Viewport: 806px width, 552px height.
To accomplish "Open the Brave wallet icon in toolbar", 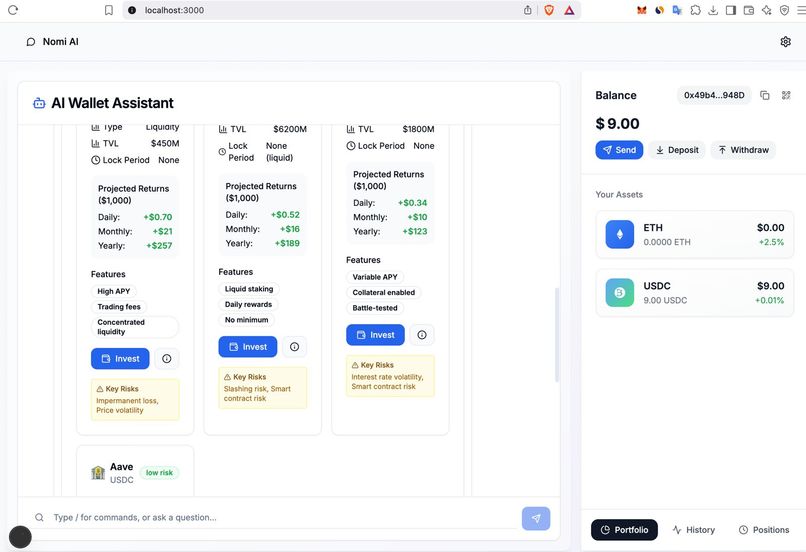I will click(748, 10).
